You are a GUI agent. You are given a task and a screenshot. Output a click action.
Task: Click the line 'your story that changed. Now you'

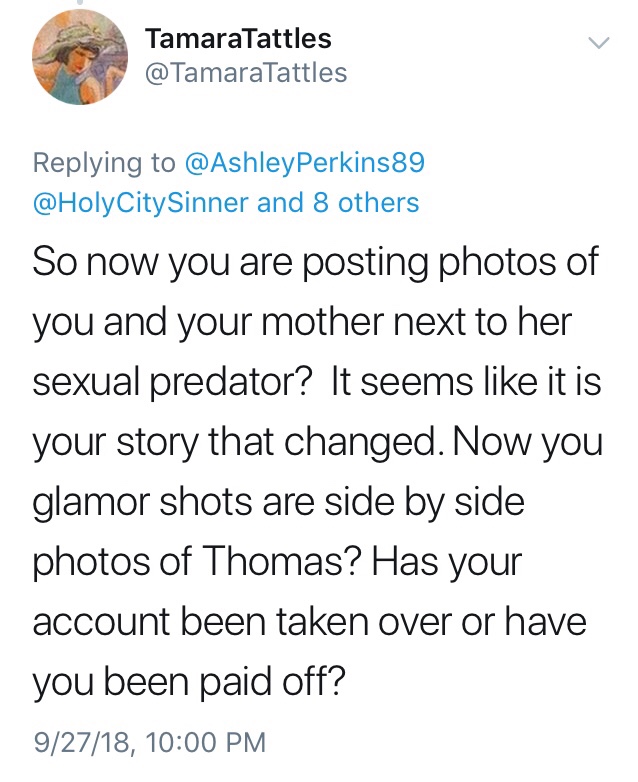click(318, 443)
